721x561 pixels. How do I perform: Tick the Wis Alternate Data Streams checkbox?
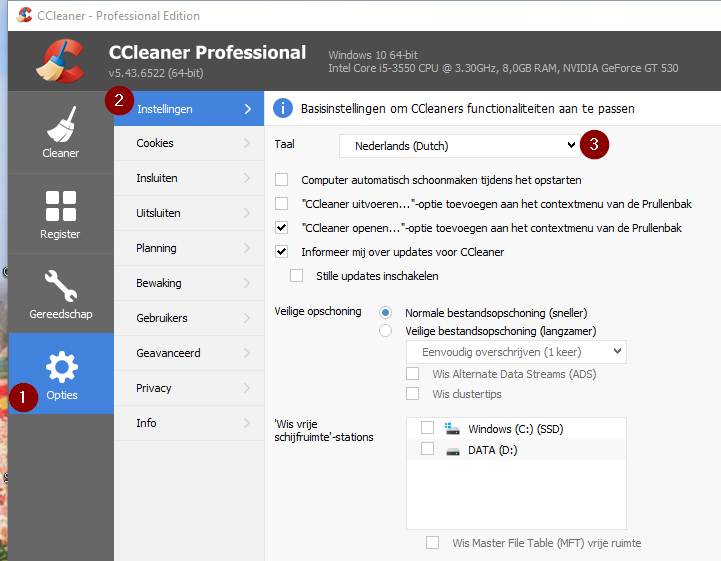point(412,373)
